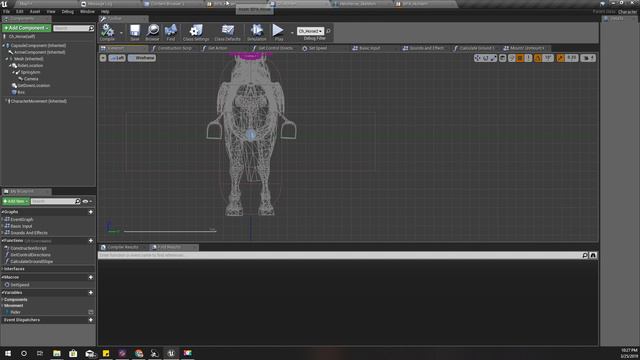Switch to Construction Script tab

(x=174, y=48)
